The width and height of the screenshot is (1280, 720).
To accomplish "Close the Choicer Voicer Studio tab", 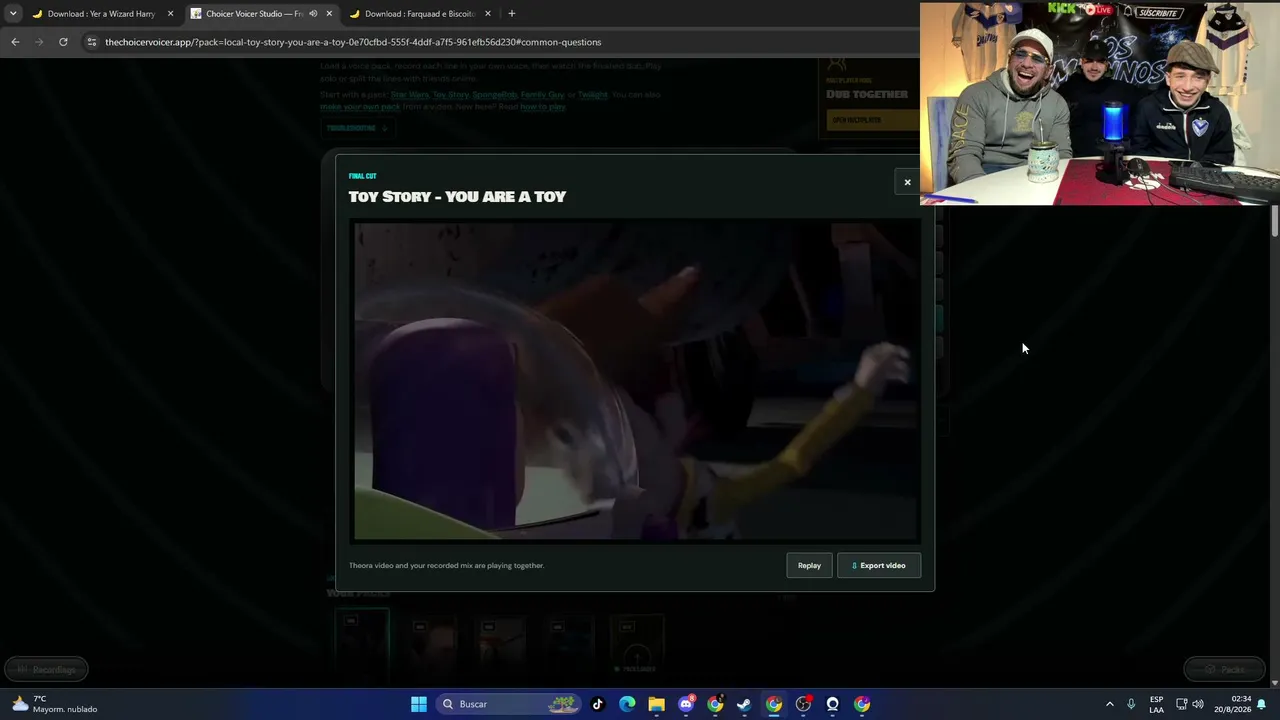I will (329, 14).
